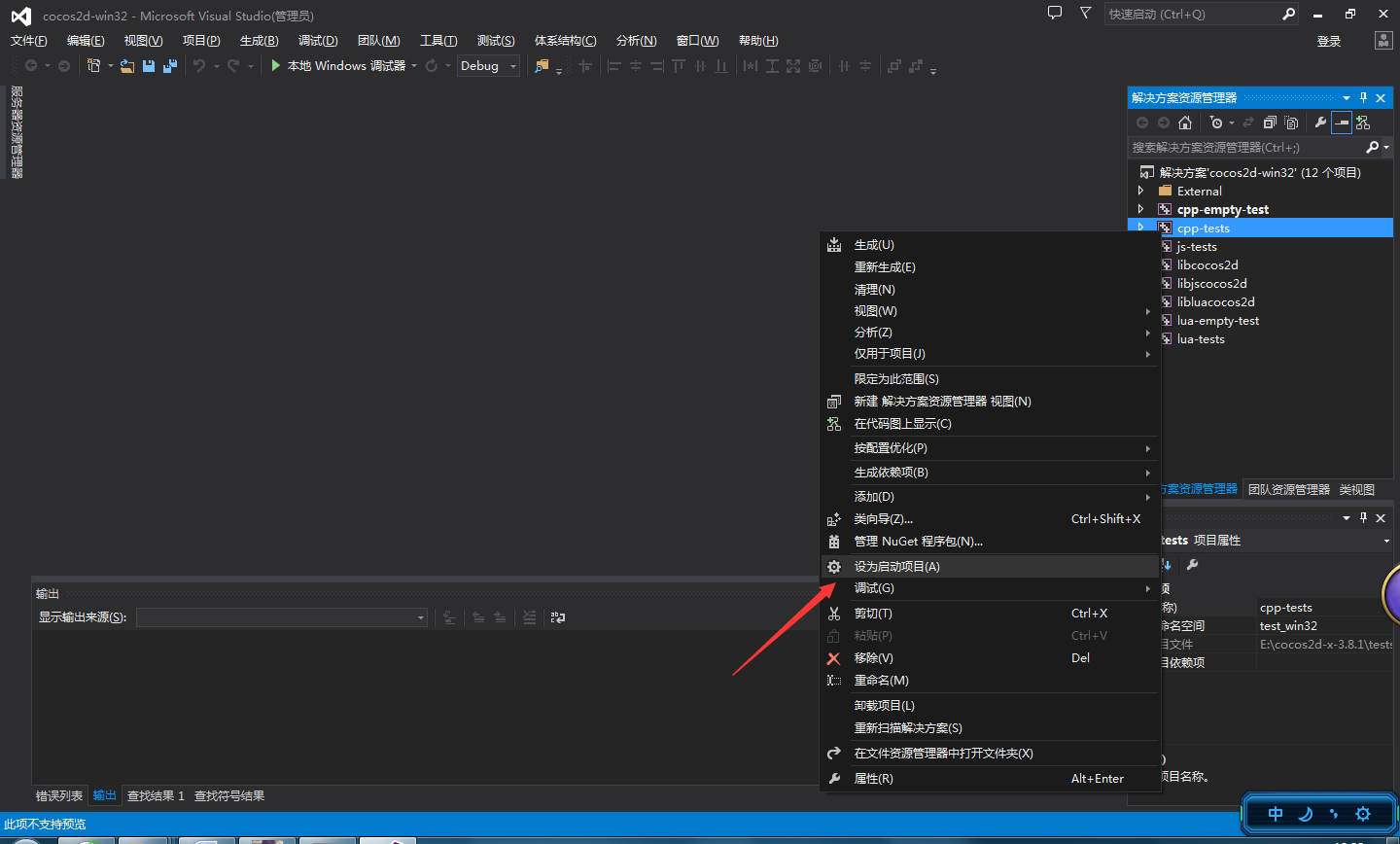Click the Open File toolbar icon
Viewport: 1400px width, 844px height.
[x=127, y=66]
